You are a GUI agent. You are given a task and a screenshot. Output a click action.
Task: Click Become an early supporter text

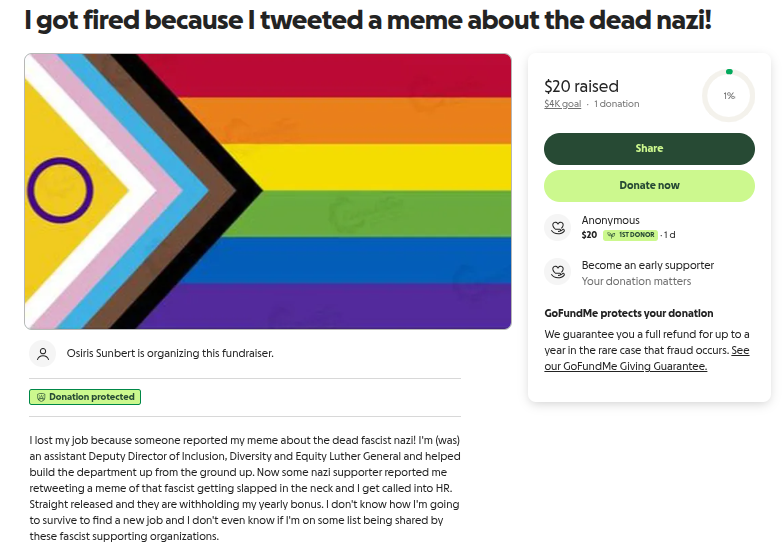tap(648, 265)
